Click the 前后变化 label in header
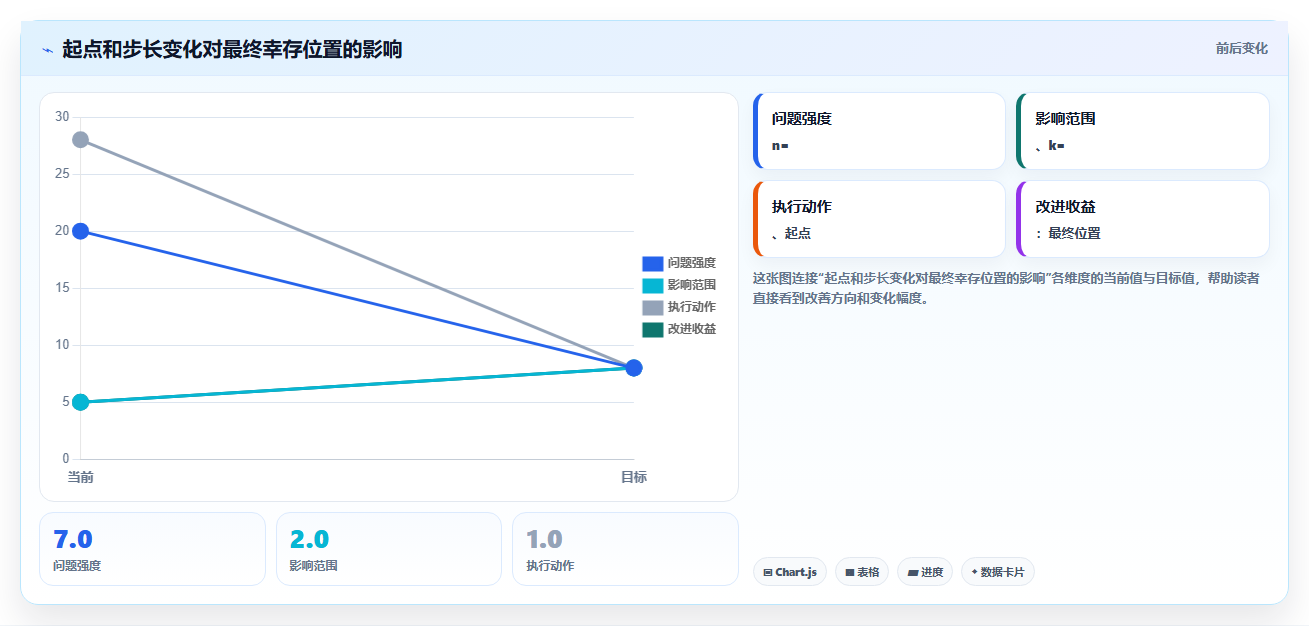The height and width of the screenshot is (626, 1309). tap(1241, 48)
